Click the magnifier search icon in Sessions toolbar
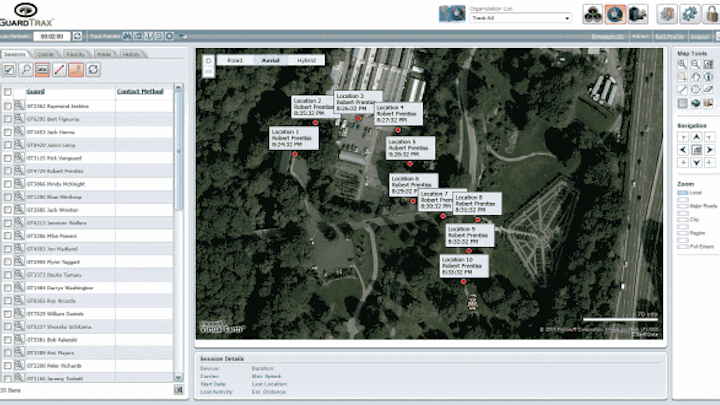 click(x=26, y=70)
